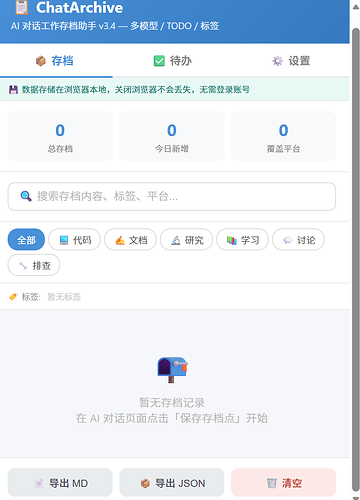Image resolution: width=360 pixels, height=500 pixels.
Task: Click the 暂无标签 placeholder text
Action: (x=64, y=297)
